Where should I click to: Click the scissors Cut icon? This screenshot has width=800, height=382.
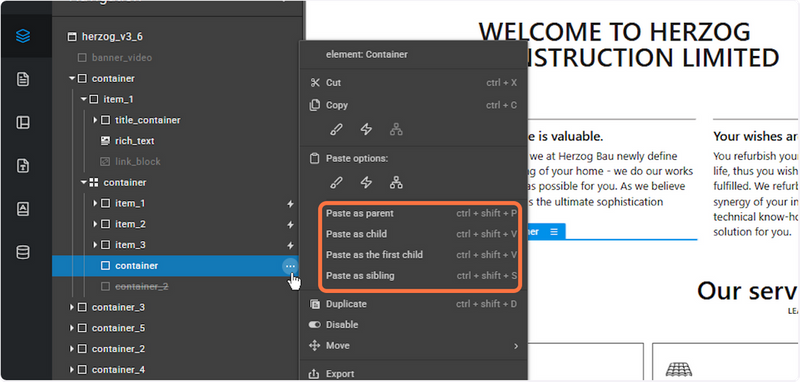click(315, 83)
